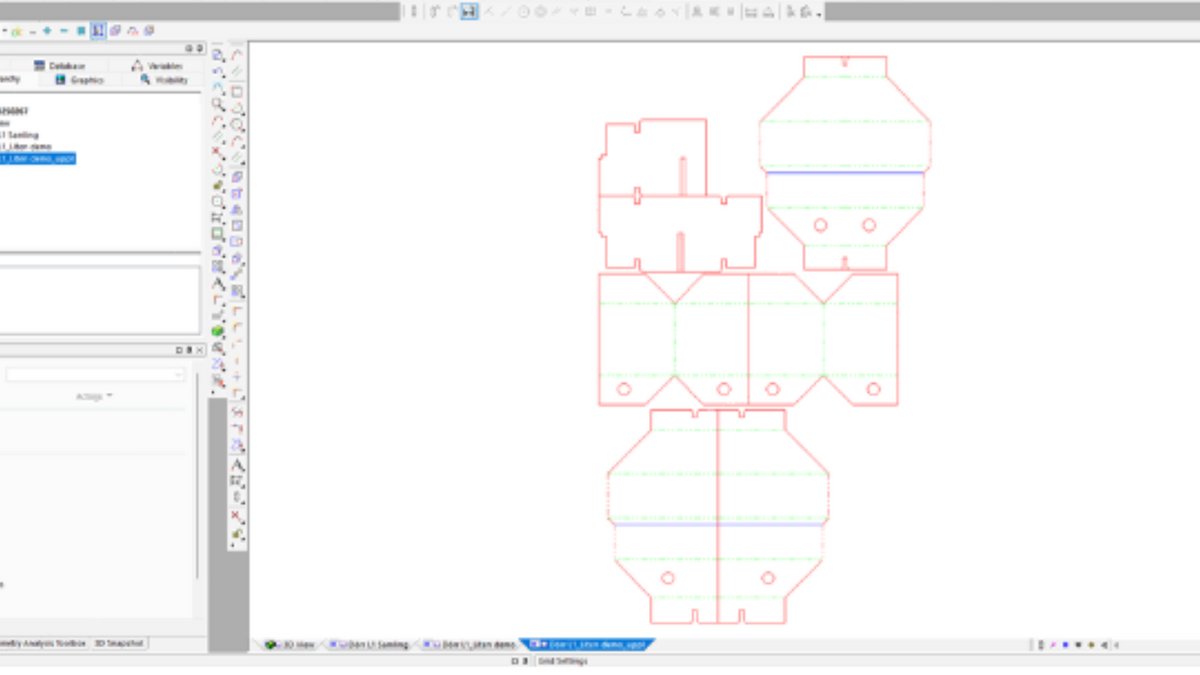
Task: Click the Grid Settings status bar label
Action: 562,661
